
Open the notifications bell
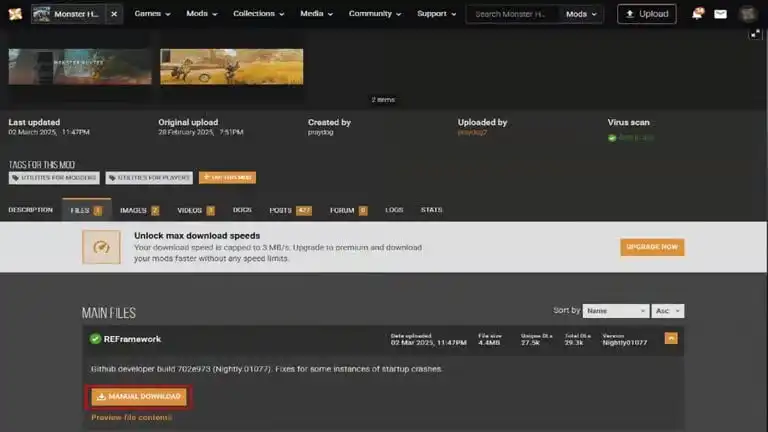(x=697, y=14)
